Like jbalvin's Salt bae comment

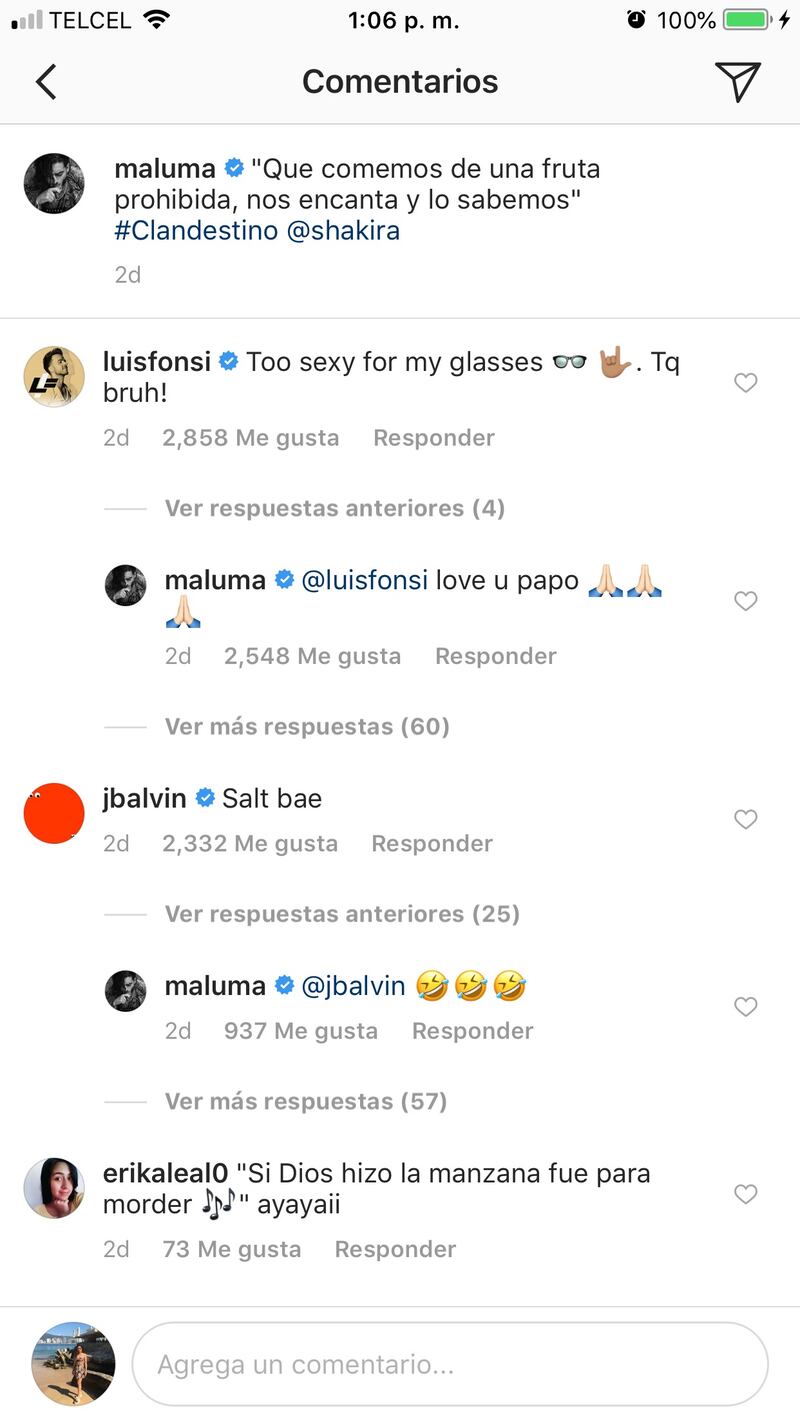[746, 820]
